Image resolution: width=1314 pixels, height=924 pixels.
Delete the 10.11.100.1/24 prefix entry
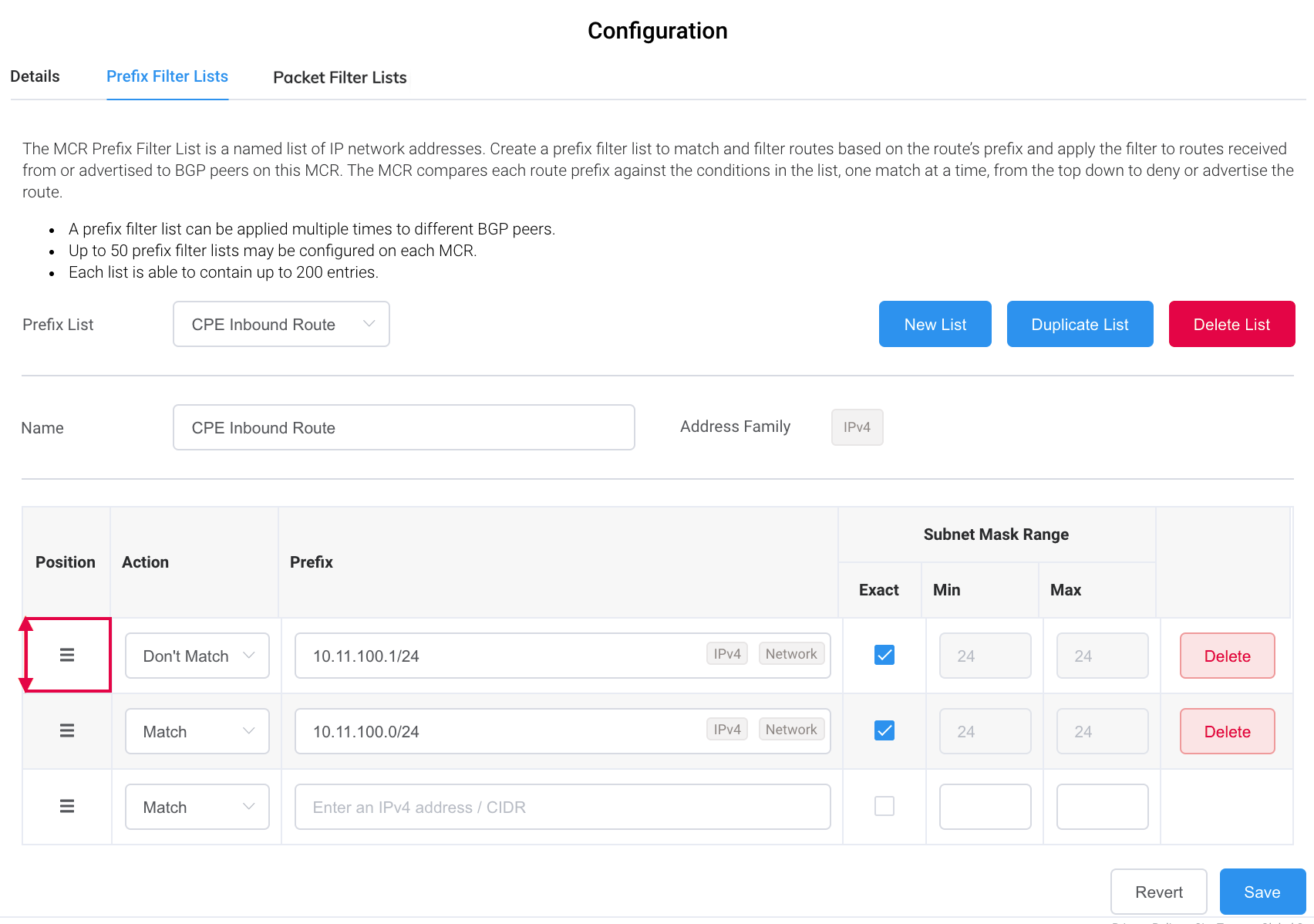[1227, 656]
